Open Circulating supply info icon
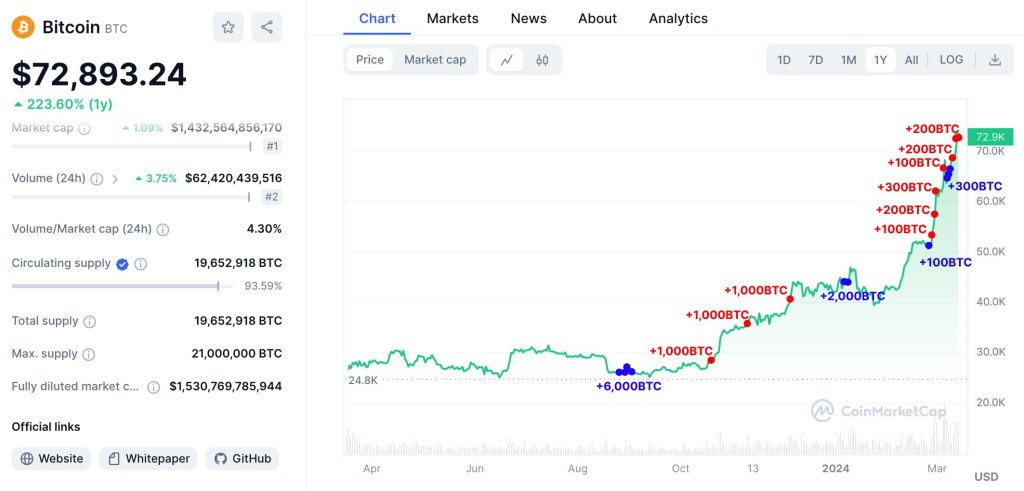The image size is (1024, 491). 141,264
